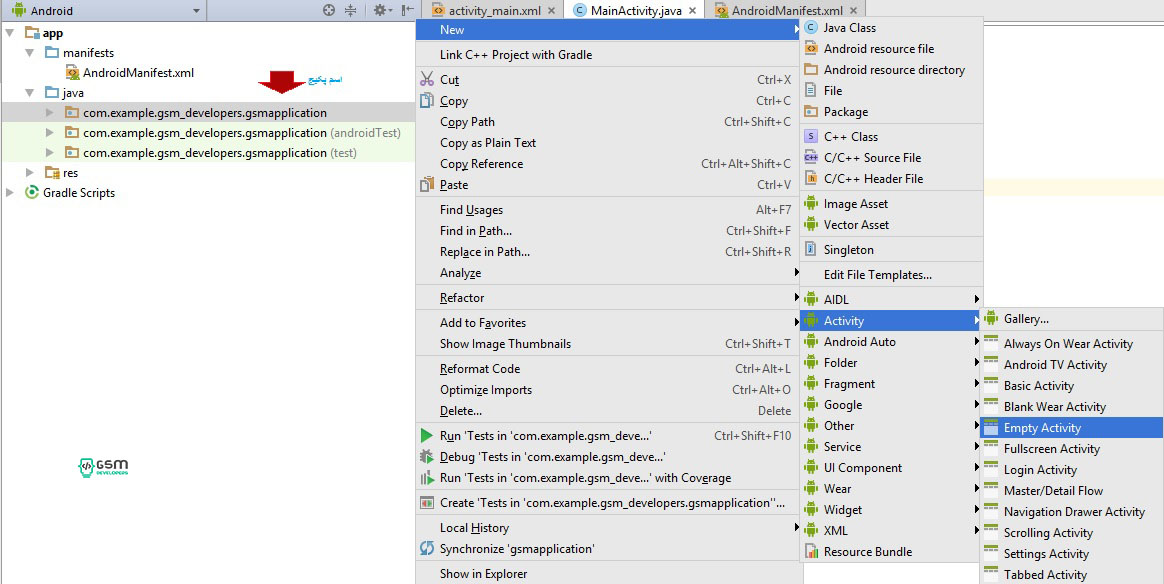Choose Edit File Templates...
Screen dimensions: 1164x584
click(891, 275)
